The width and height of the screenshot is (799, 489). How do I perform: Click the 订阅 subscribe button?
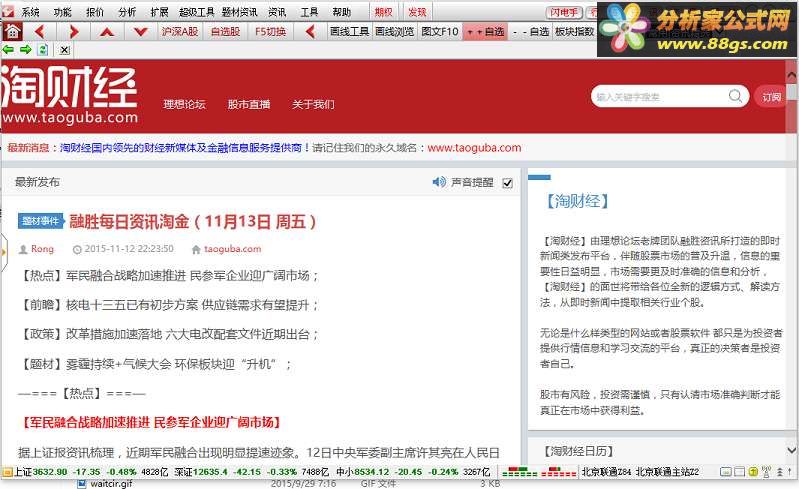(x=771, y=97)
